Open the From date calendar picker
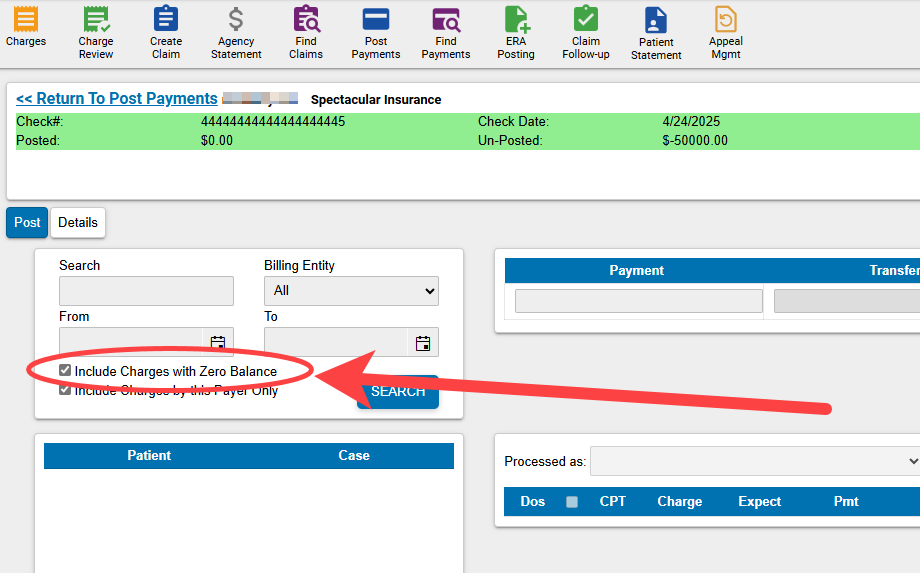Image resolution: width=920 pixels, height=573 pixels. 218,343
